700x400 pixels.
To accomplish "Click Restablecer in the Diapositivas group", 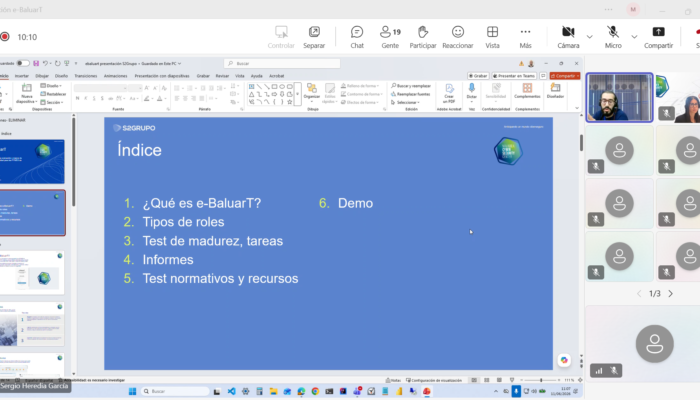I will click(x=53, y=94).
